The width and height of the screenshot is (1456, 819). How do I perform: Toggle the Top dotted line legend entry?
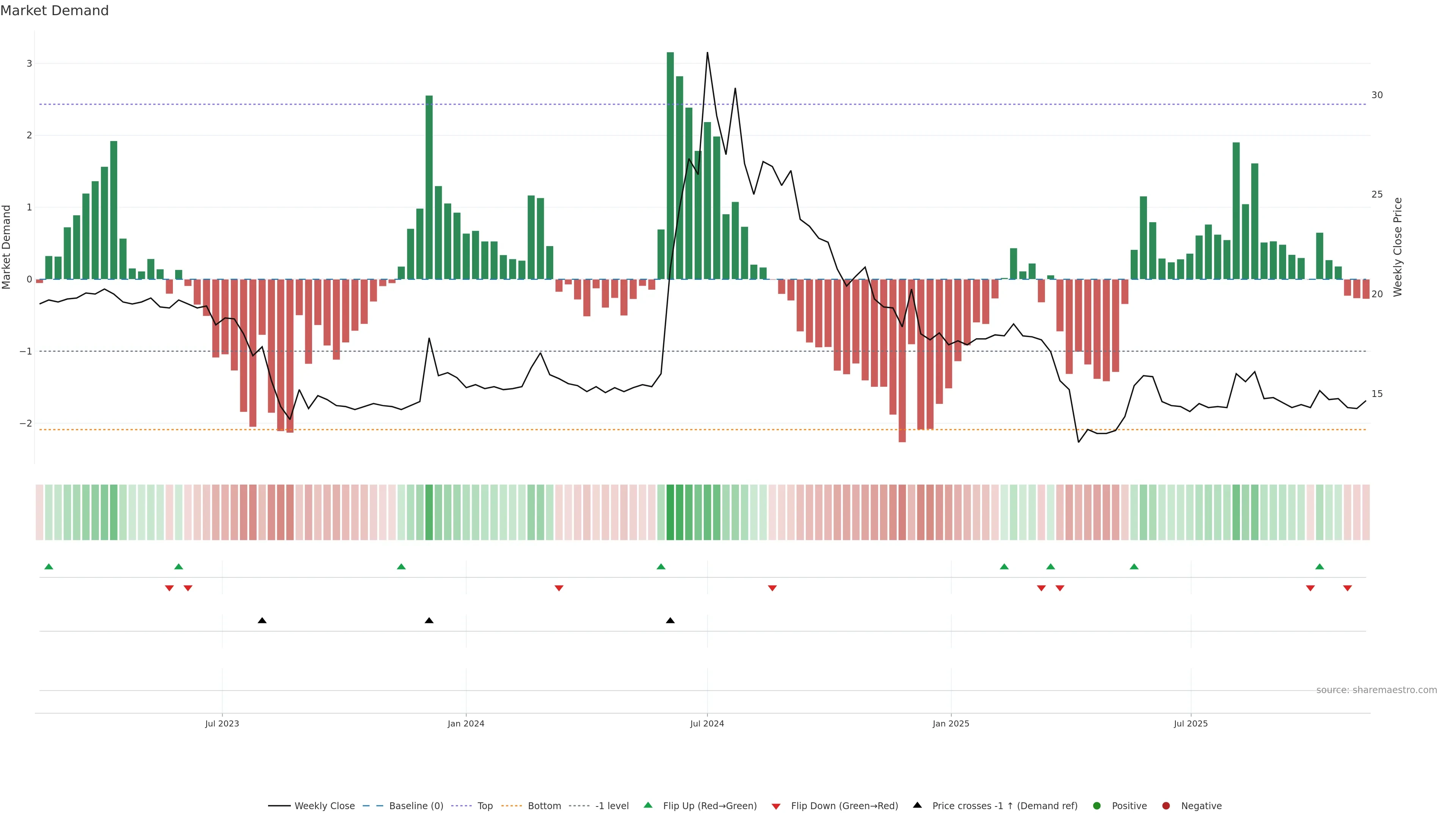485,806
